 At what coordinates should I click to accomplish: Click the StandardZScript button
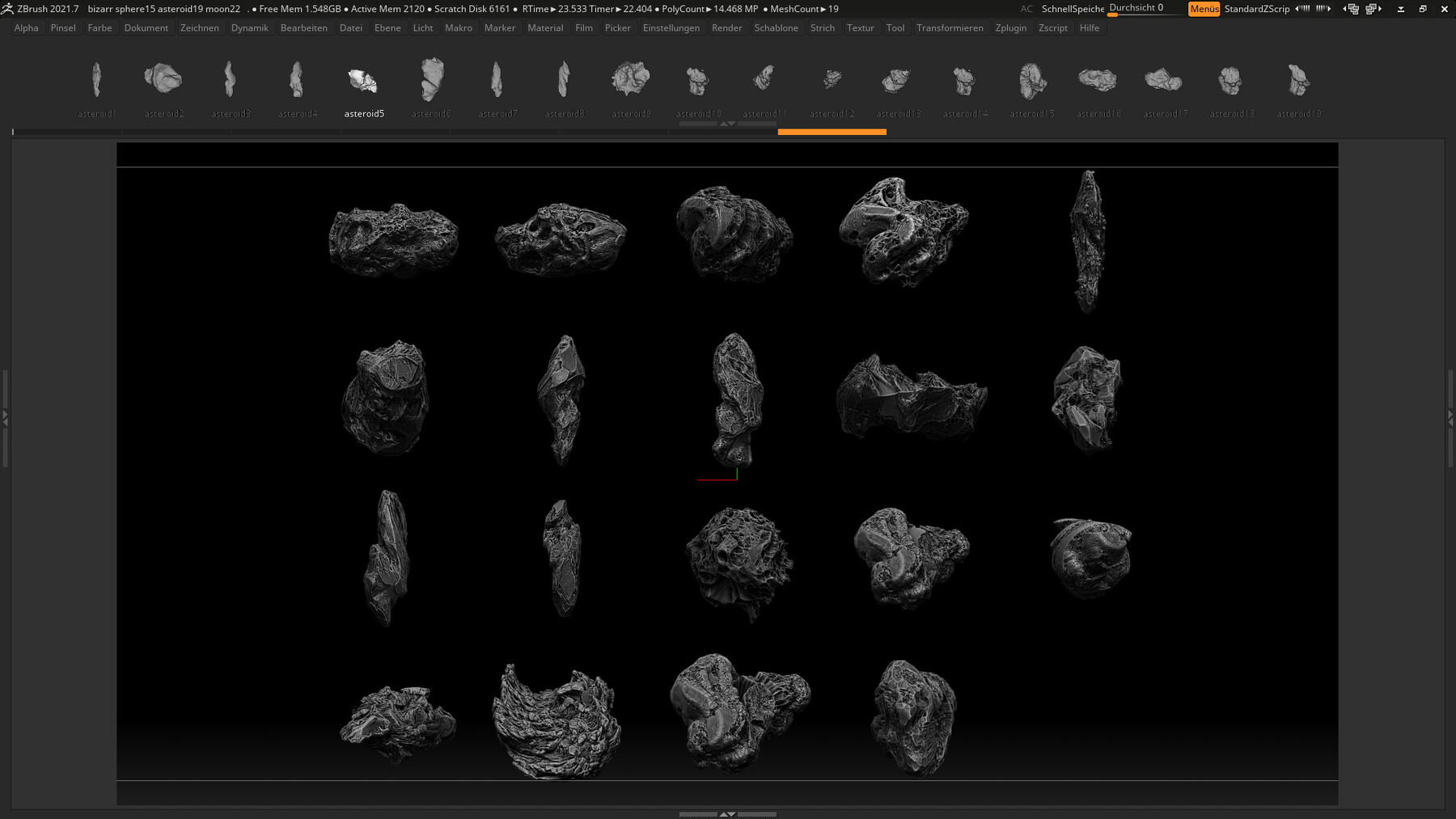pos(1257,9)
